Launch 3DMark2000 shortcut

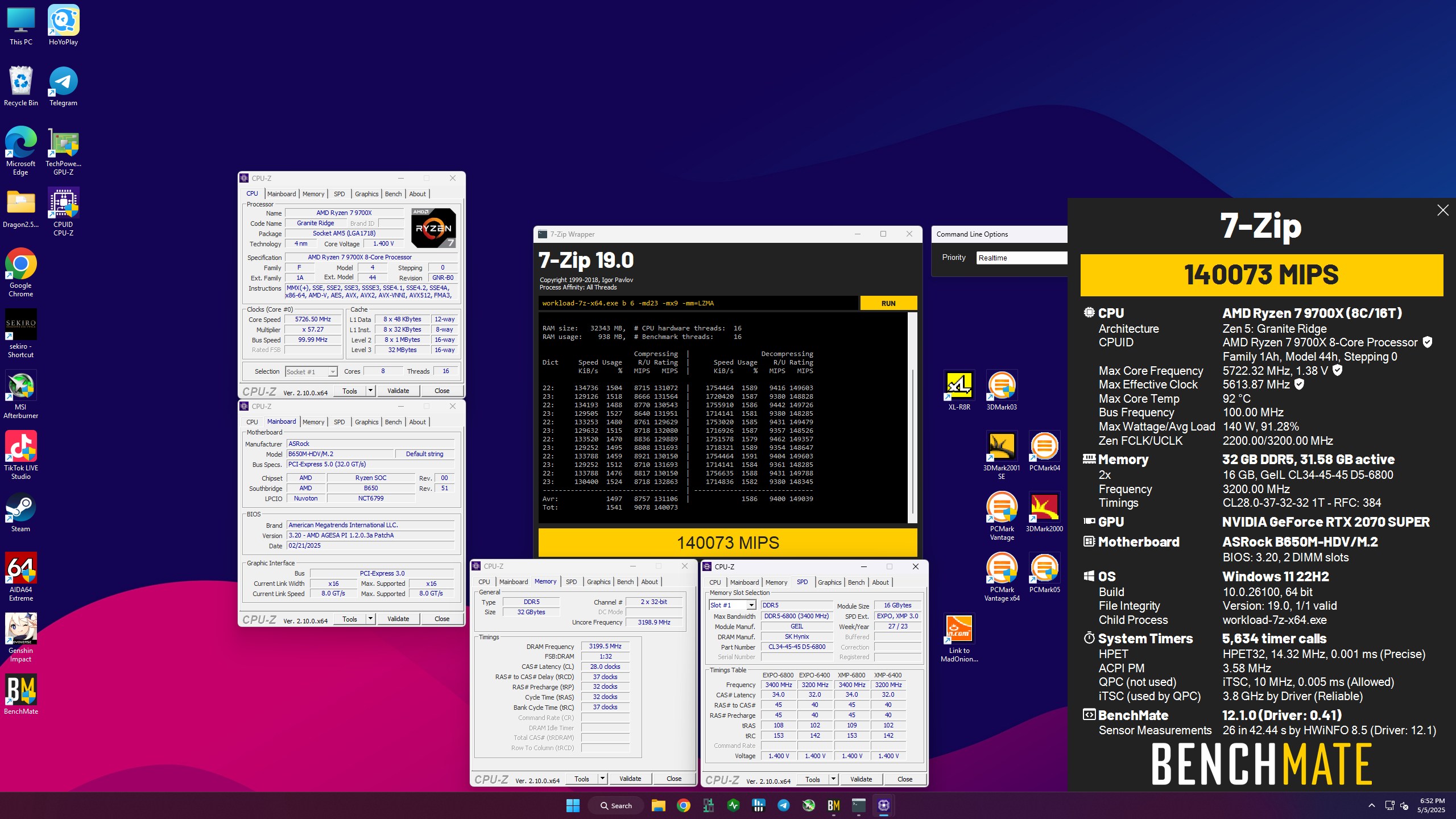(x=1044, y=512)
